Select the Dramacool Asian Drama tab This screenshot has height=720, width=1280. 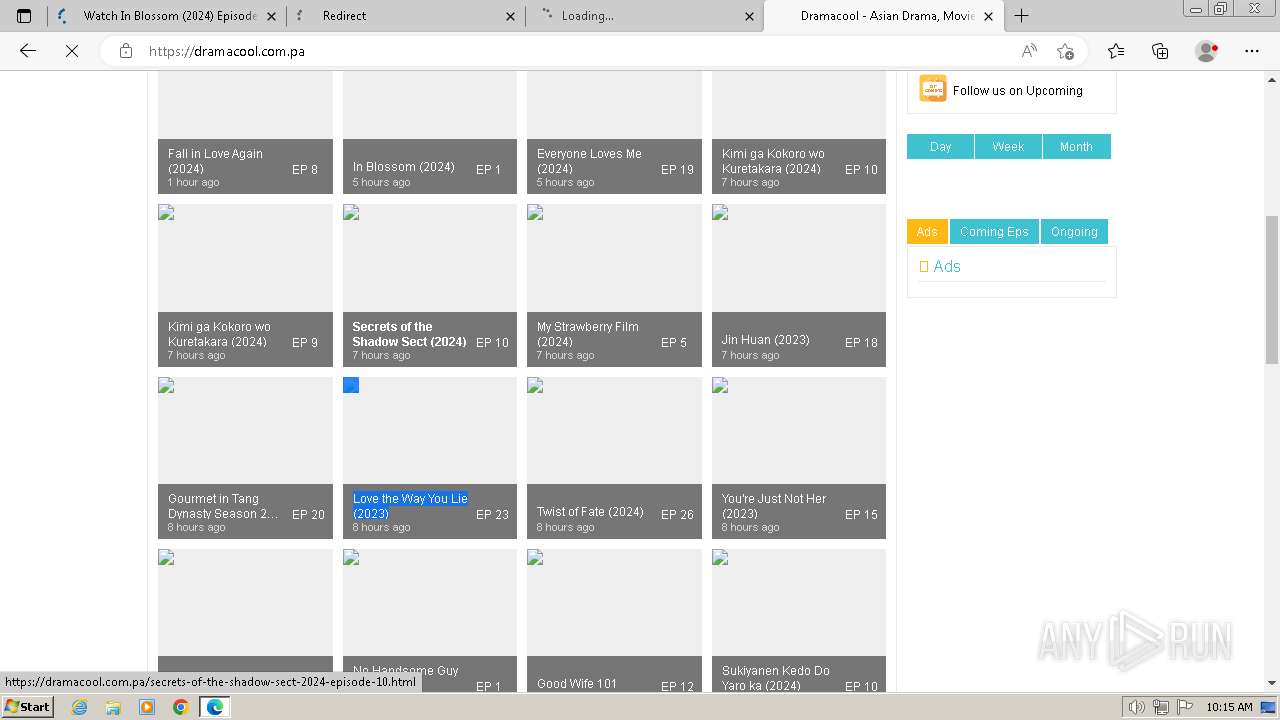(884, 16)
